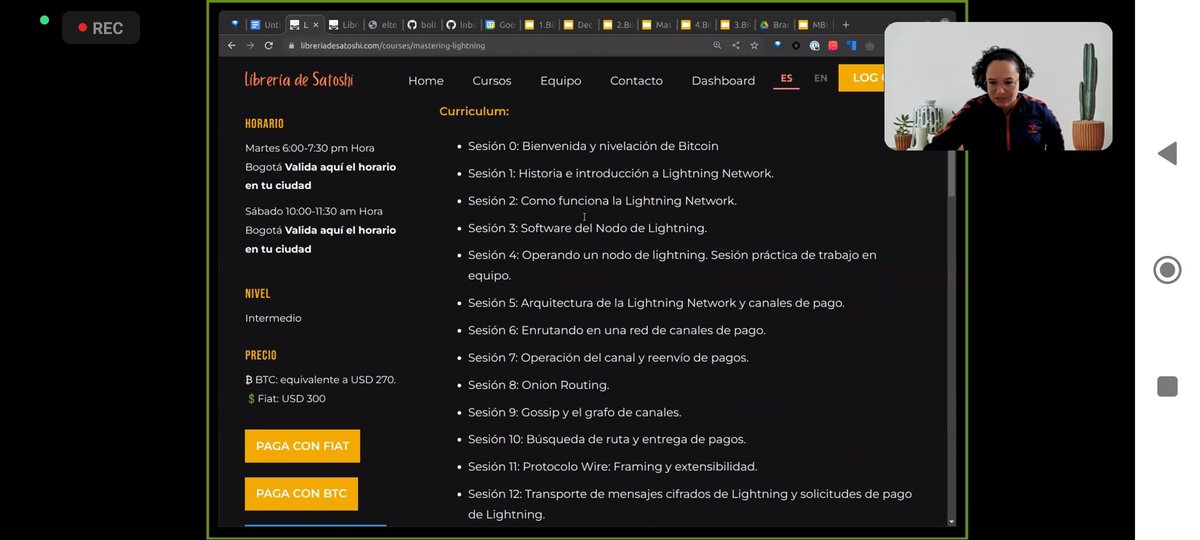Open the Equipo menu item
Screen dimensions: 1200x540
tap(561, 81)
